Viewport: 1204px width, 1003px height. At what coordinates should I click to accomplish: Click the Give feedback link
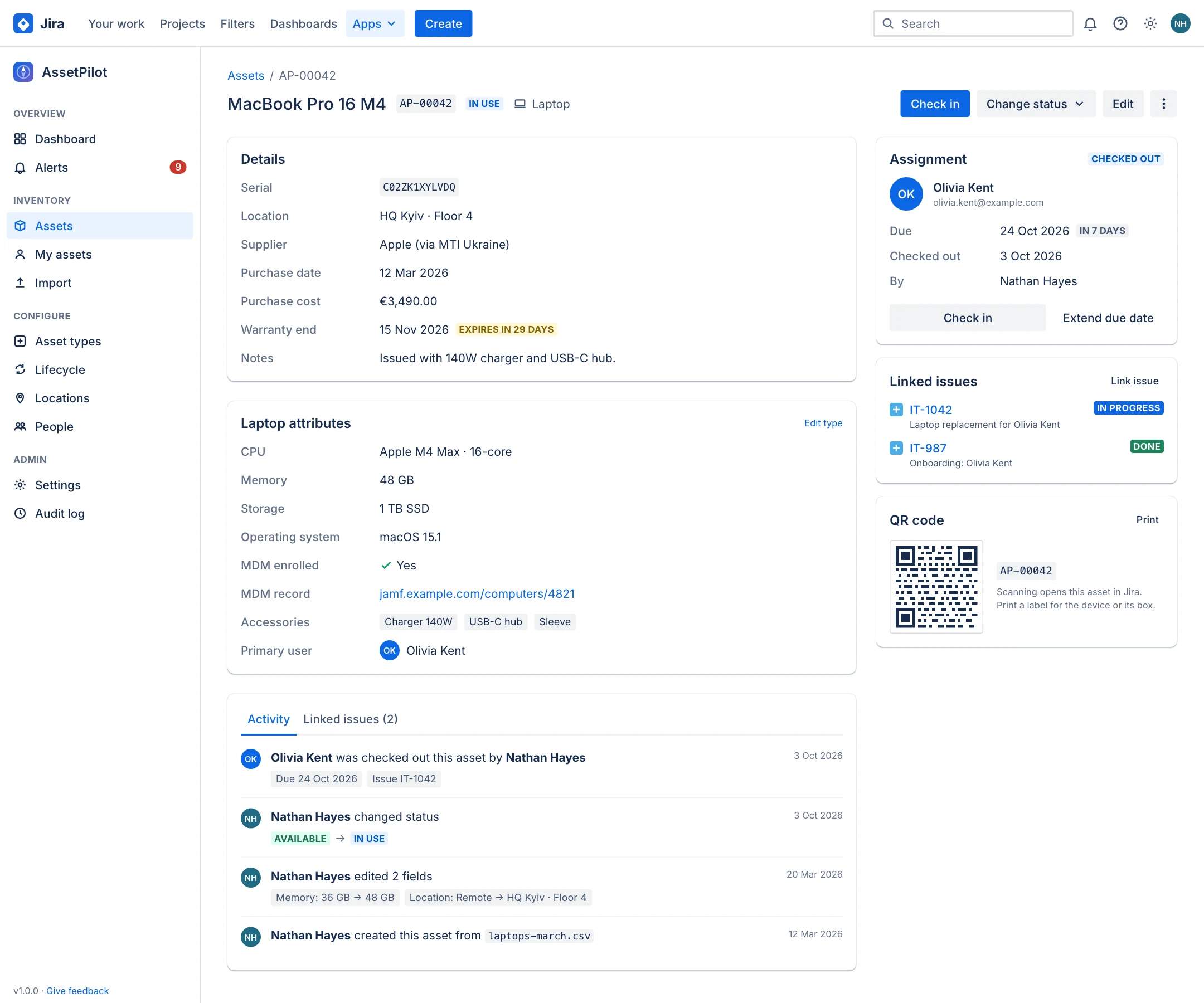[77, 991]
